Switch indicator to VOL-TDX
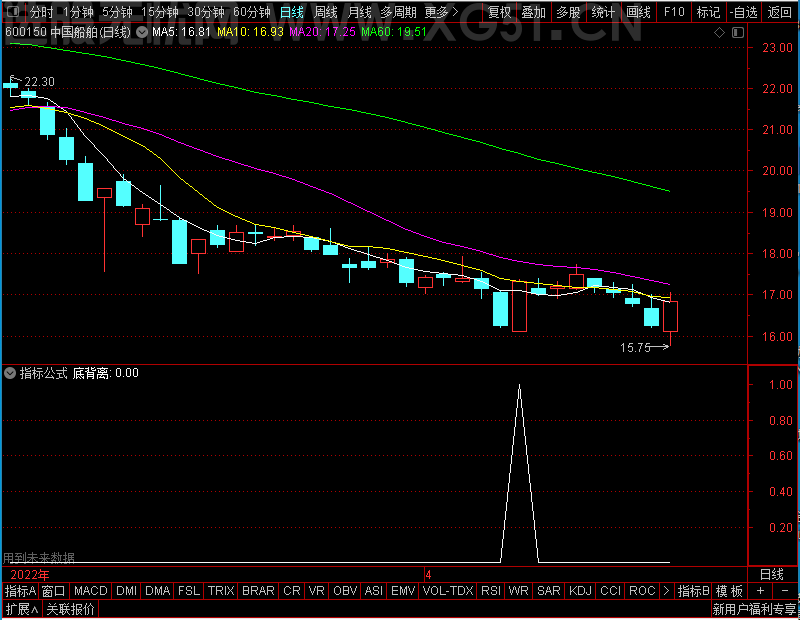Viewport: 800px width, 620px height. [x=448, y=591]
